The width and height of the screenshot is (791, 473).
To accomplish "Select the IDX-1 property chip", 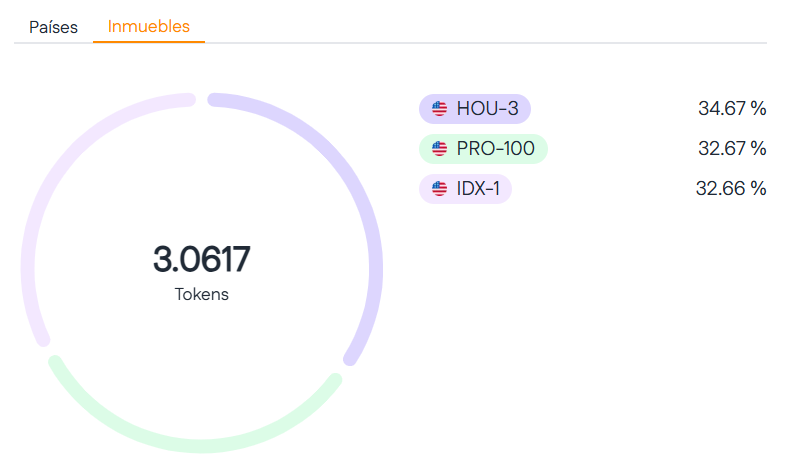I will tap(466, 188).
